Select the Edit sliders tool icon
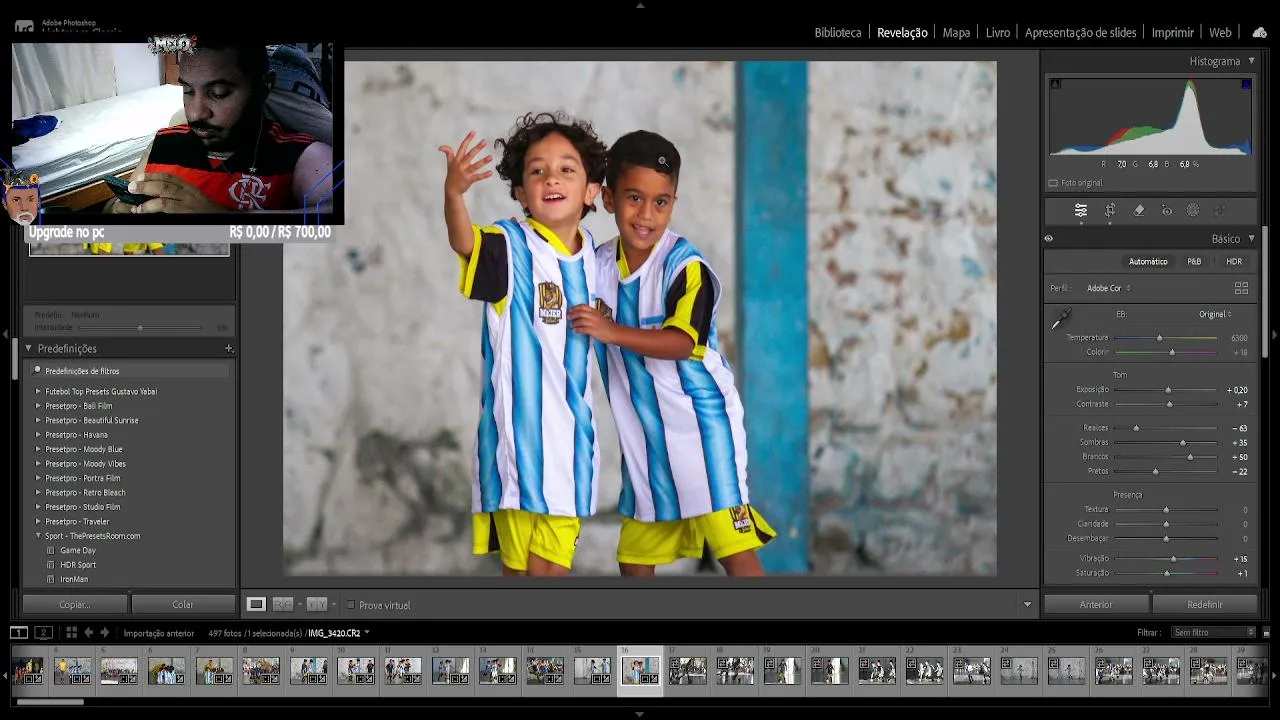Viewport: 1280px width, 720px height. click(1081, 210)
